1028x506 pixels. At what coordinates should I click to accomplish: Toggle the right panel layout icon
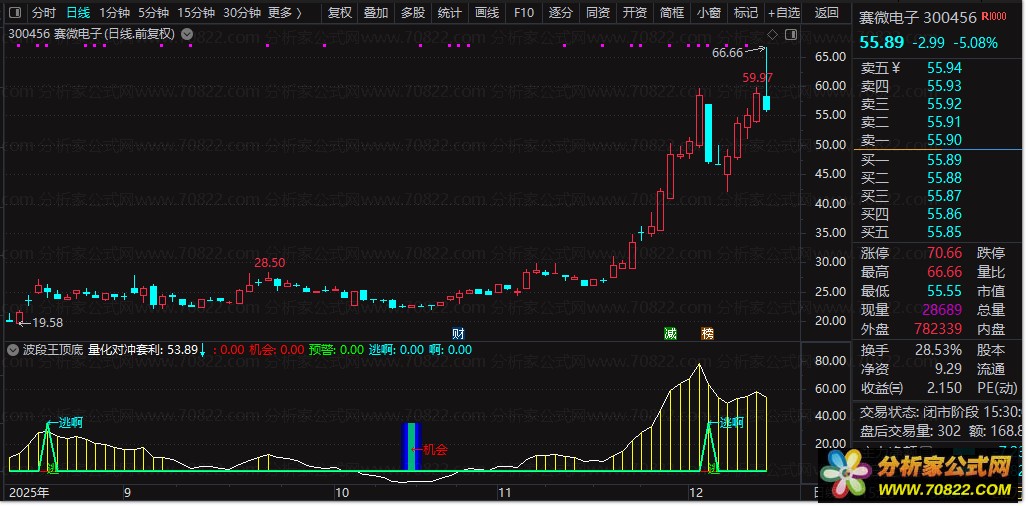click(791, 34)
